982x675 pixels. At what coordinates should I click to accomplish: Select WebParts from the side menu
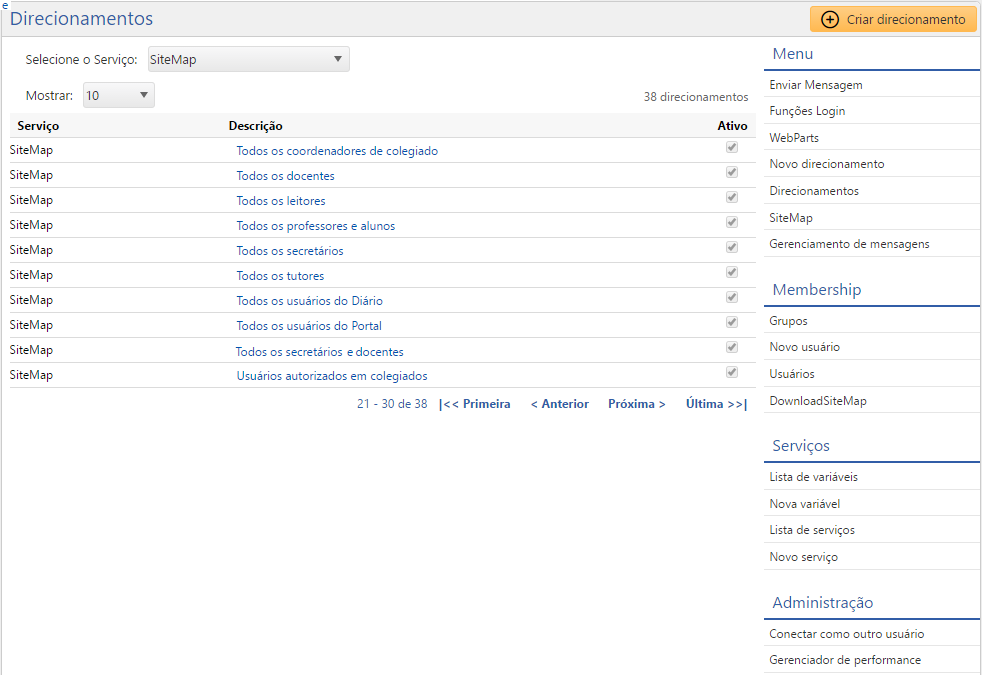[794, 137]
